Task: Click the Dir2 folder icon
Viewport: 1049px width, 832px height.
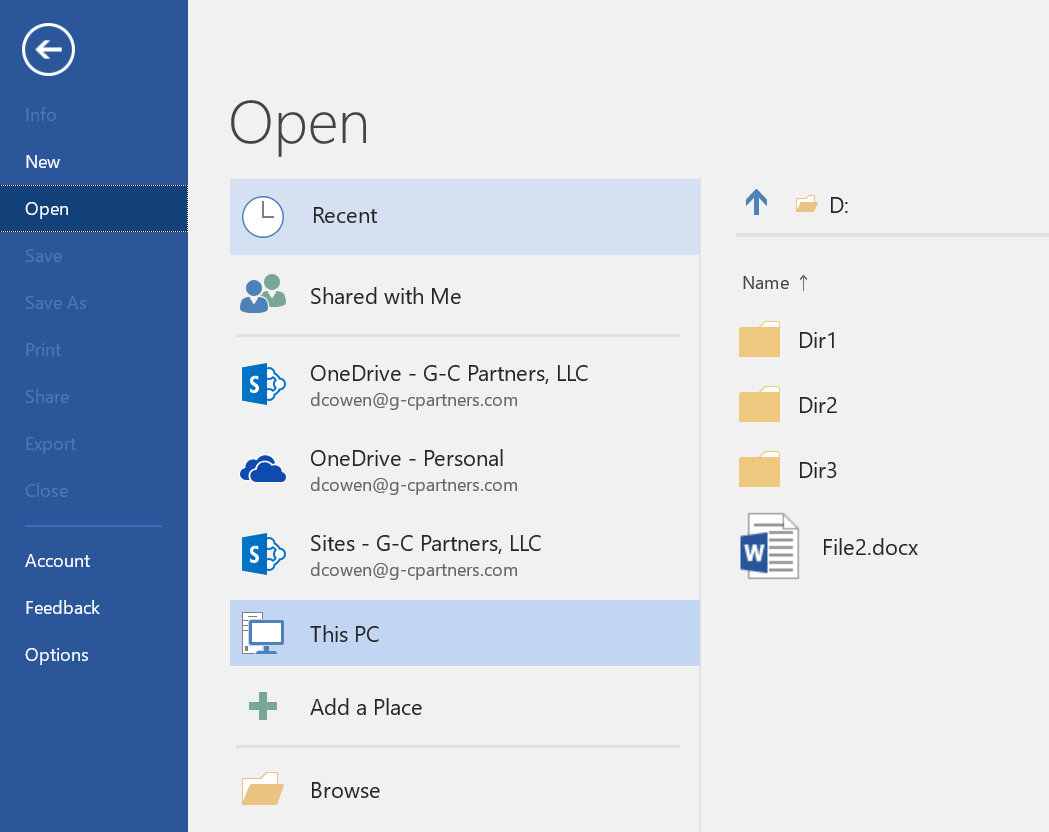Action: pos(759,404)
